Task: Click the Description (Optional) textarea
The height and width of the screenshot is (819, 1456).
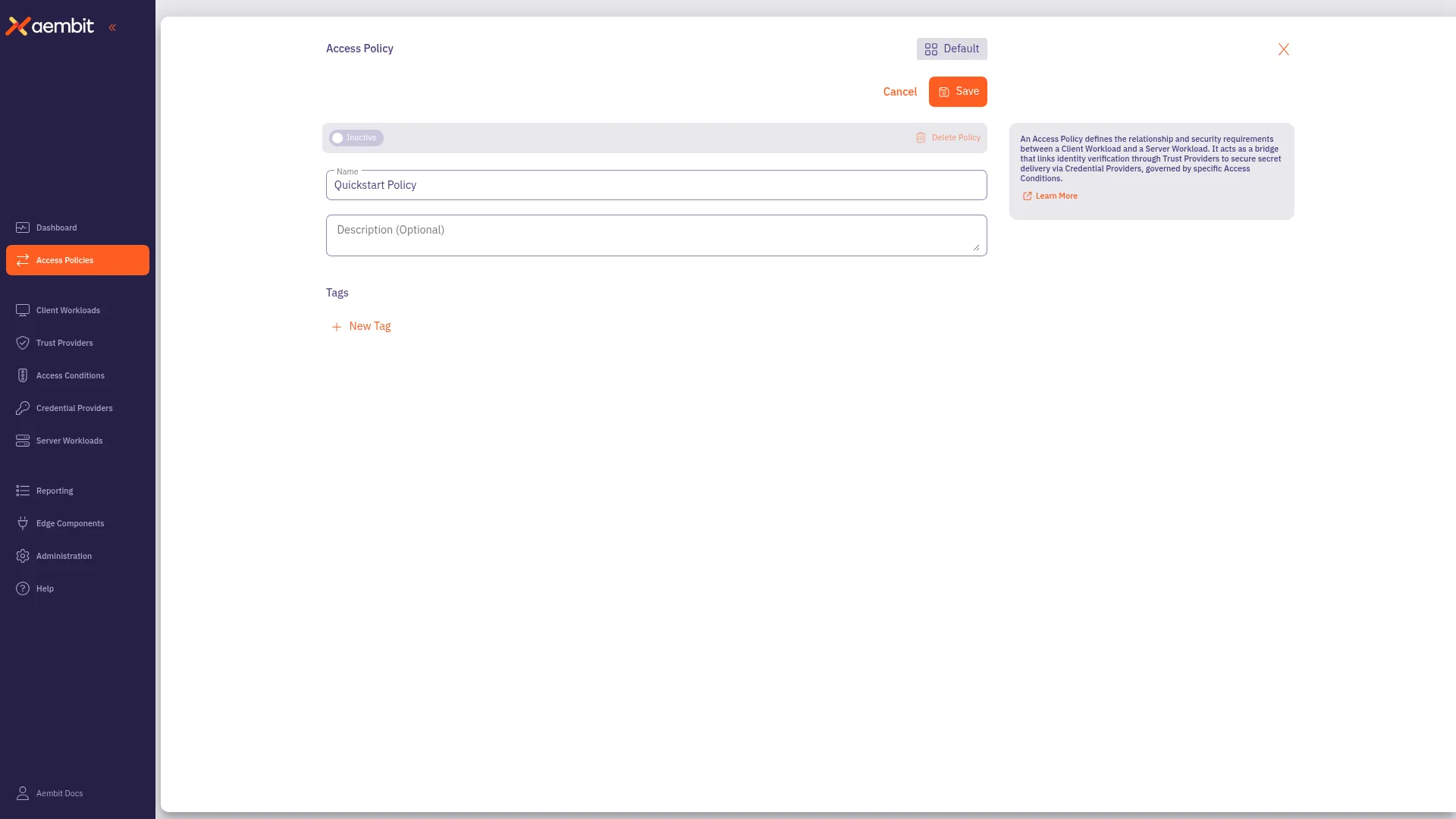Action: (x=656, y=235)
